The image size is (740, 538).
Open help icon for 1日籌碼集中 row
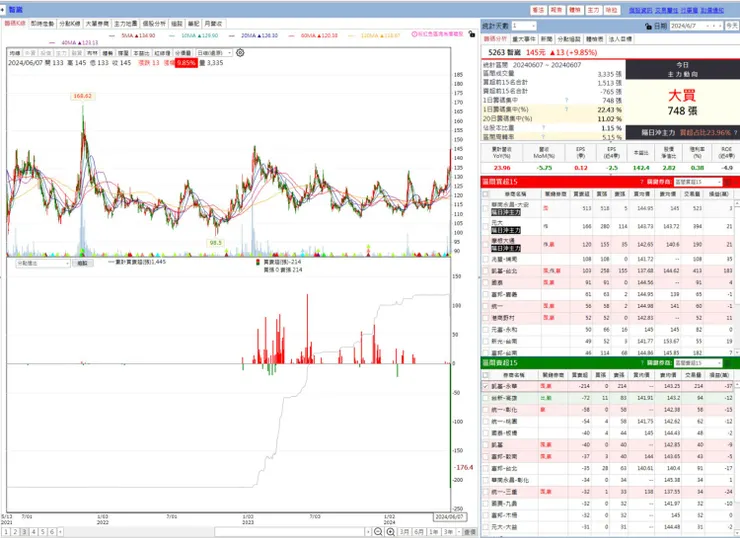click(x=566, y=100)
